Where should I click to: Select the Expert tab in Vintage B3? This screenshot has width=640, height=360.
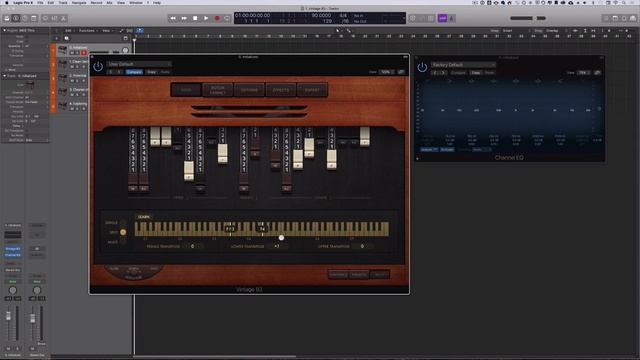(312, 90)
